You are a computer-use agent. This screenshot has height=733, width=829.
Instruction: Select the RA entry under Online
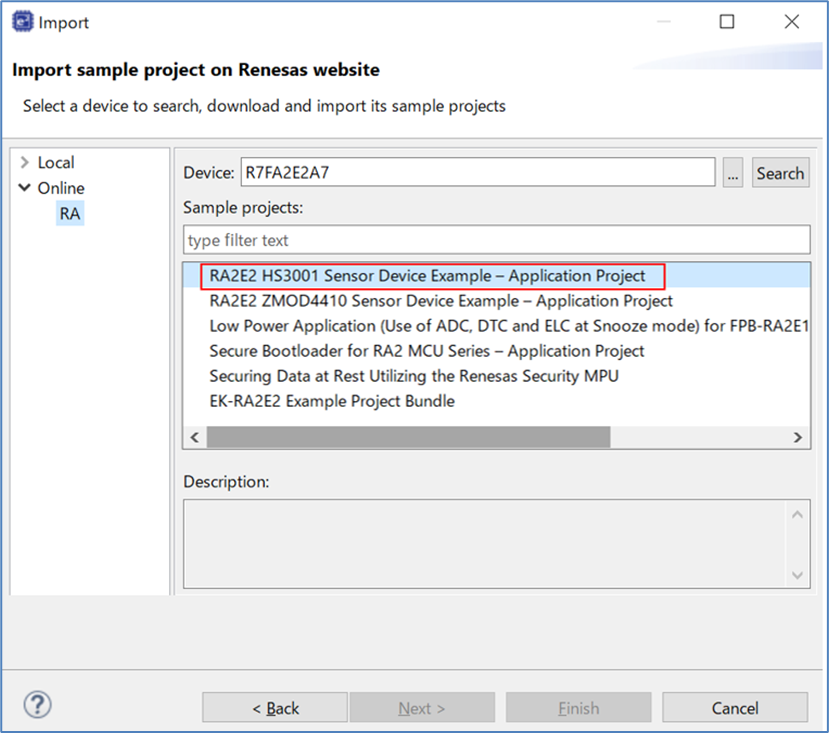[70, 214]
